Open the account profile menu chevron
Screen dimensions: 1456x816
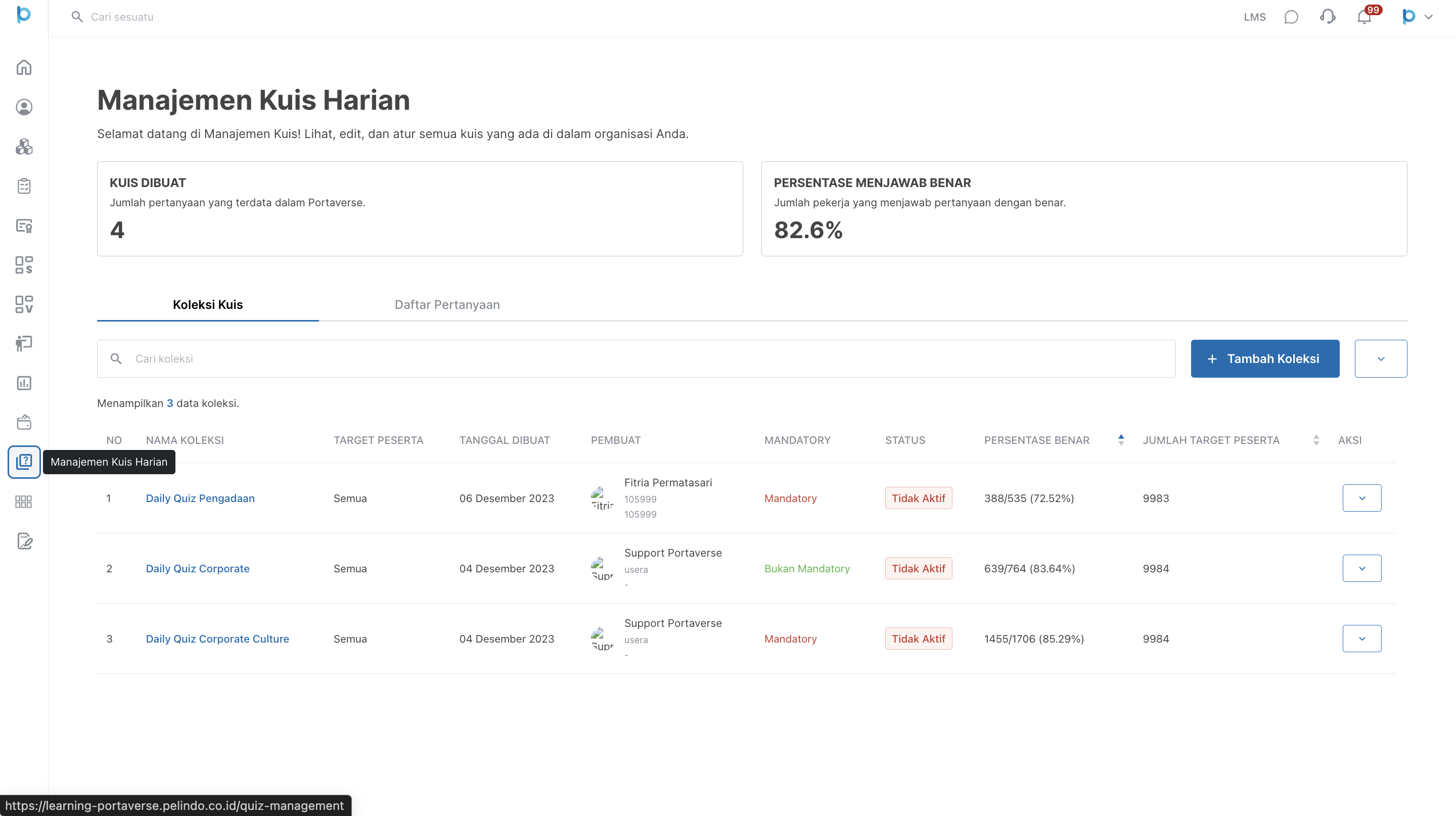1428,17
